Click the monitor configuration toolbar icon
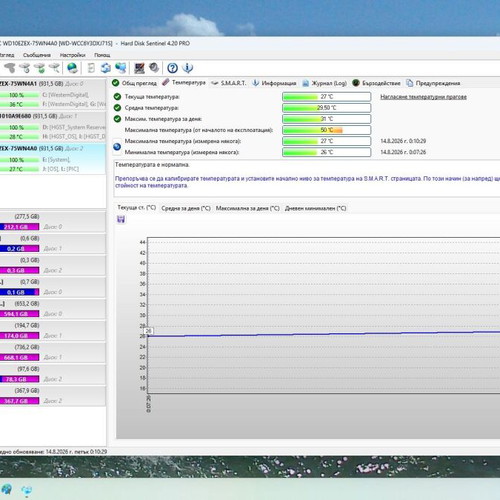 [139, 68]
